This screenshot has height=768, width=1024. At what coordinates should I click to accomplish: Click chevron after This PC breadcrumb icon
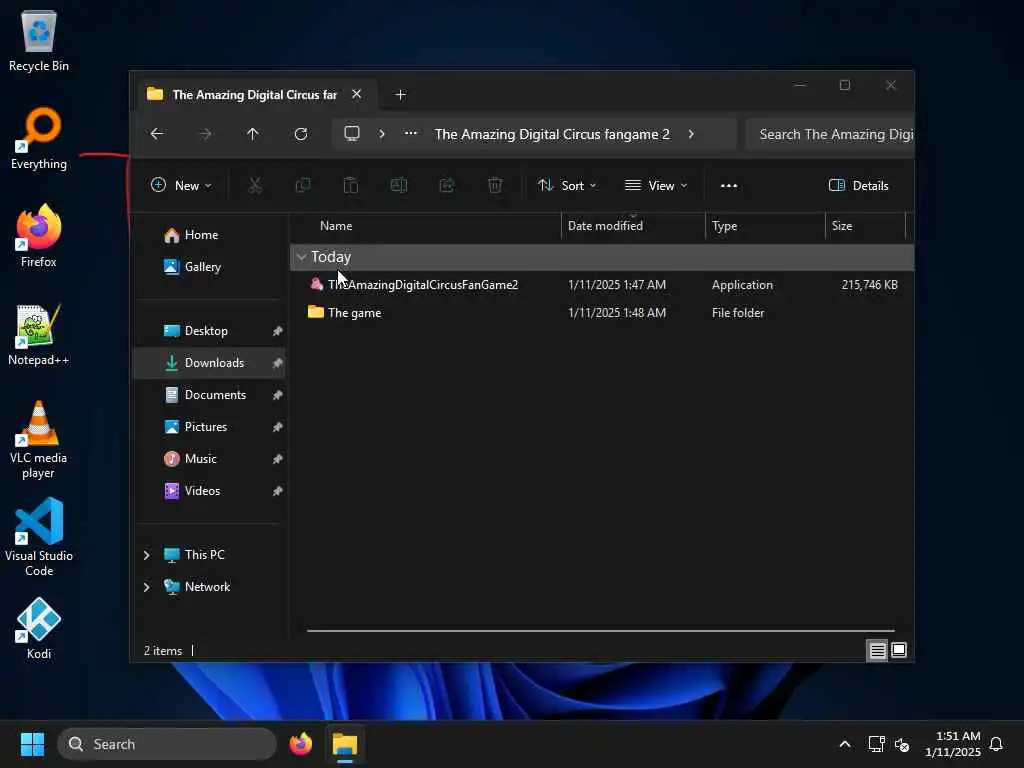382,134
